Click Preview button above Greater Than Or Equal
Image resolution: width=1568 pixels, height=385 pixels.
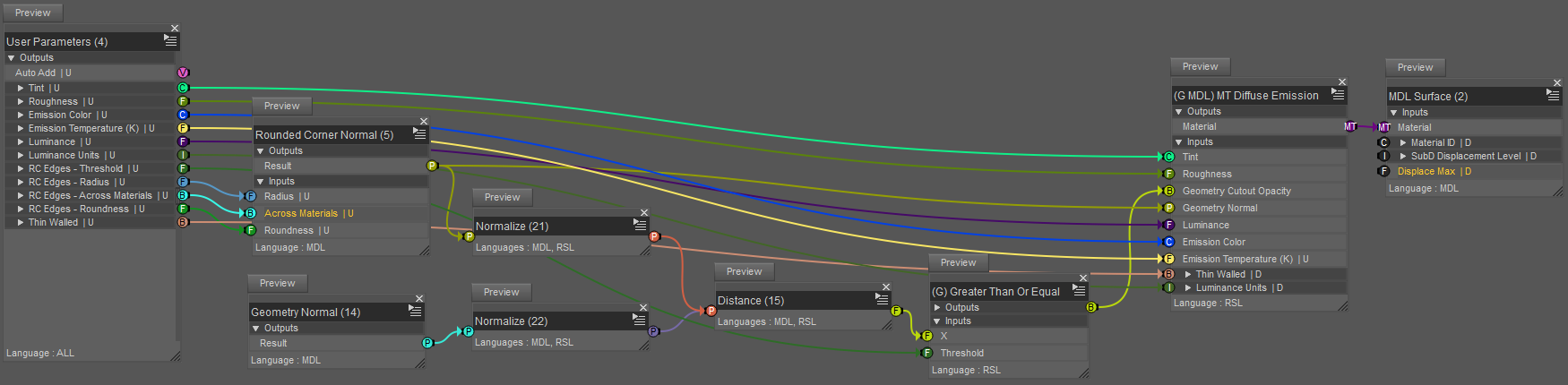(x=959, y=262)
